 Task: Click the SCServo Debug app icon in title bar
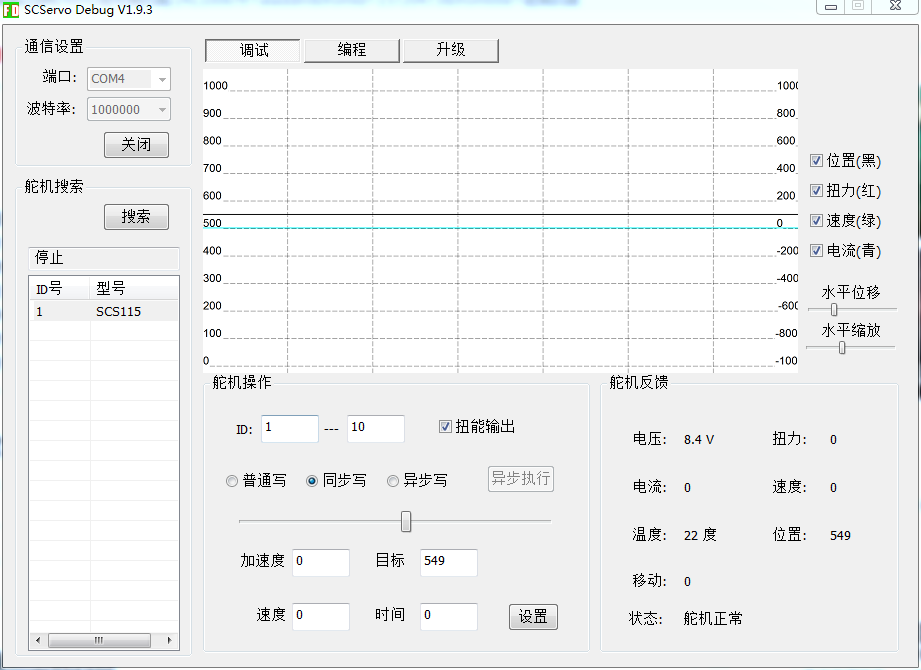click(x=11, y=9)
